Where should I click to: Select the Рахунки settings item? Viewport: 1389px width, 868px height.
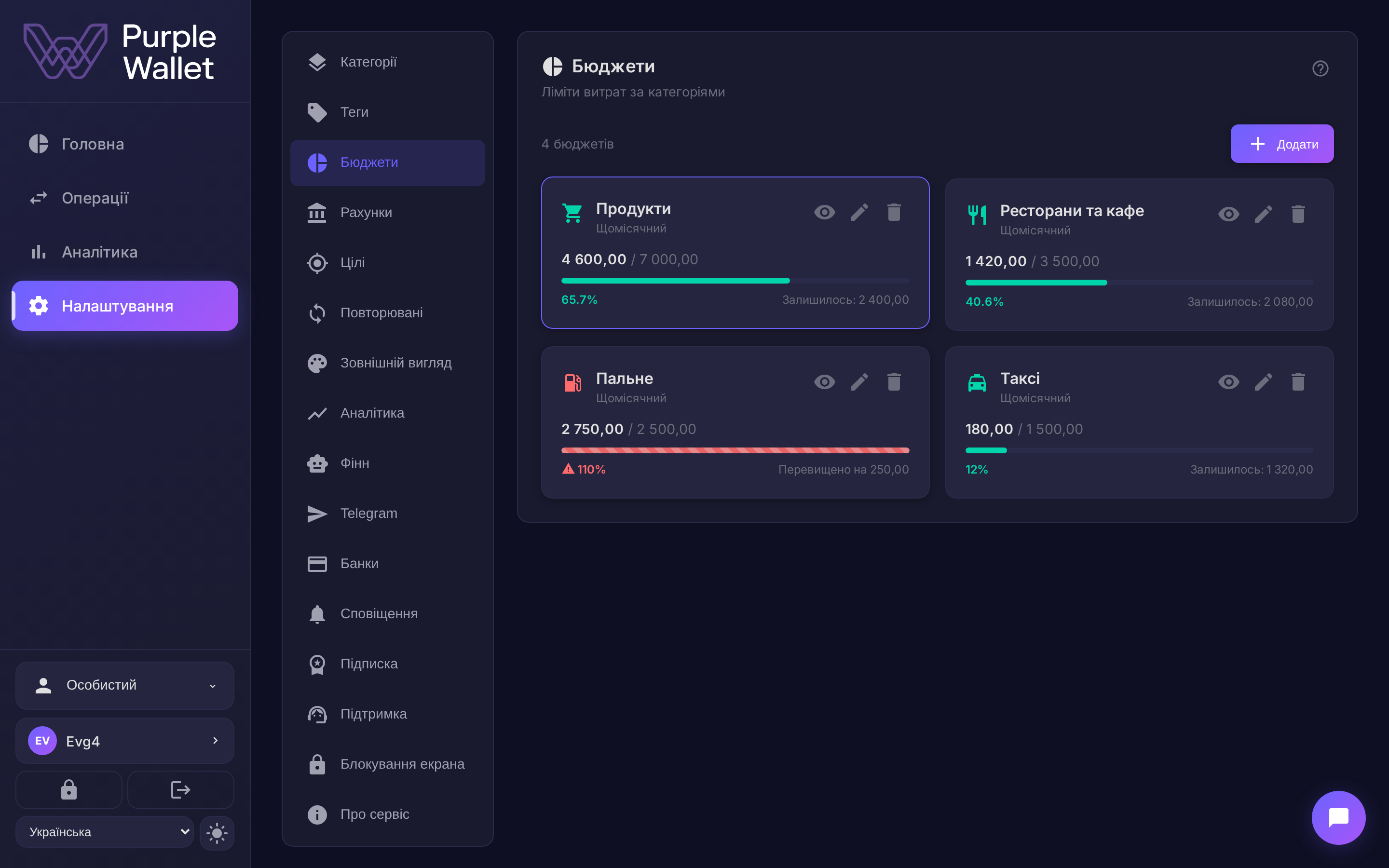(387, 212)
